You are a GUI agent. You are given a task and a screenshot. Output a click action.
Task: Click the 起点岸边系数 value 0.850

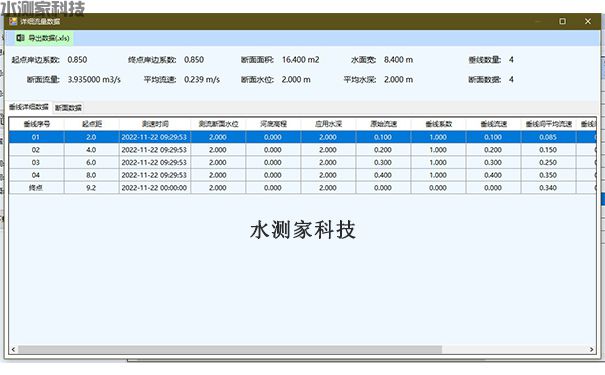coord(77,60)
